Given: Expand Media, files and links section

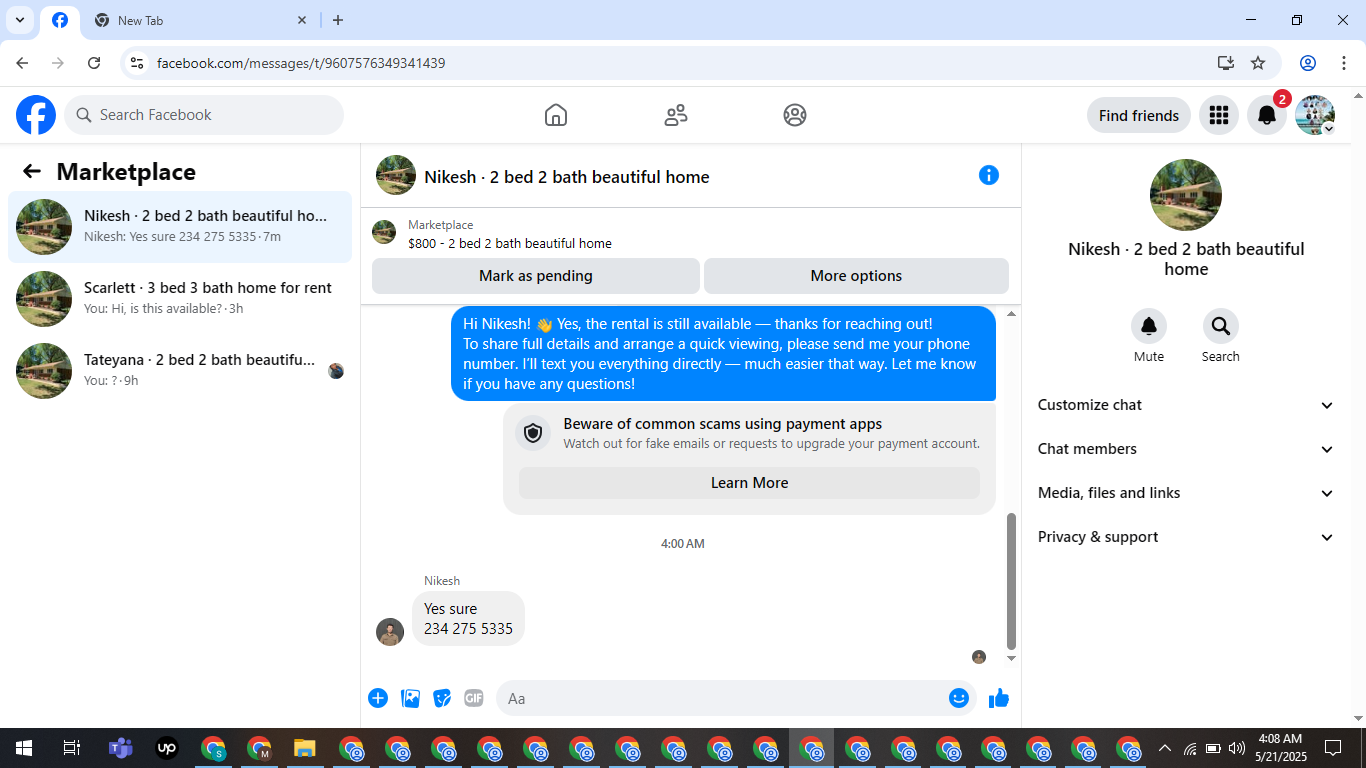Looking at the screenshot, I should coord(1186,493).
